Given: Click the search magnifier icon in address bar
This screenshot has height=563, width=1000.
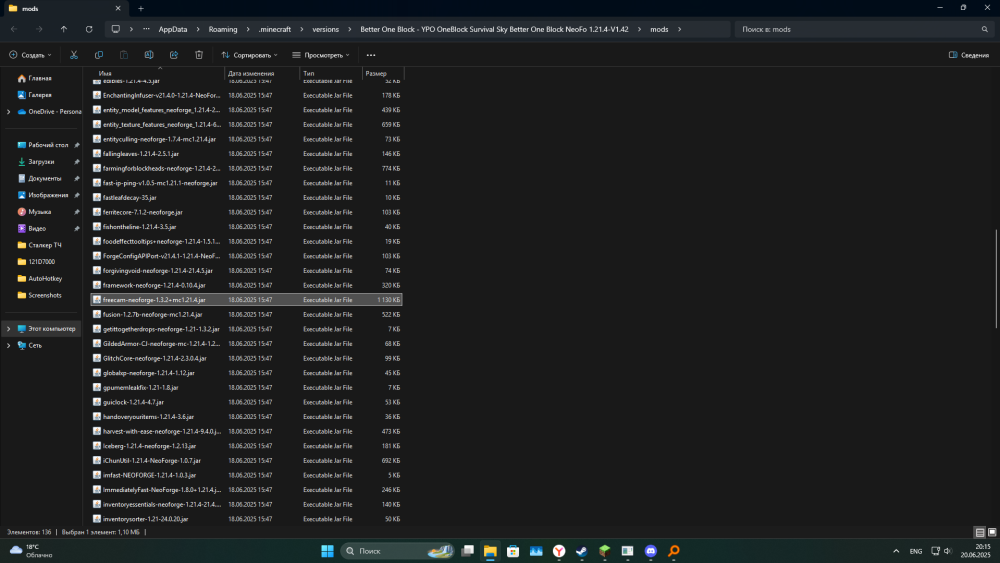Looking at the screenshot, I should click(x=985, y=29).
